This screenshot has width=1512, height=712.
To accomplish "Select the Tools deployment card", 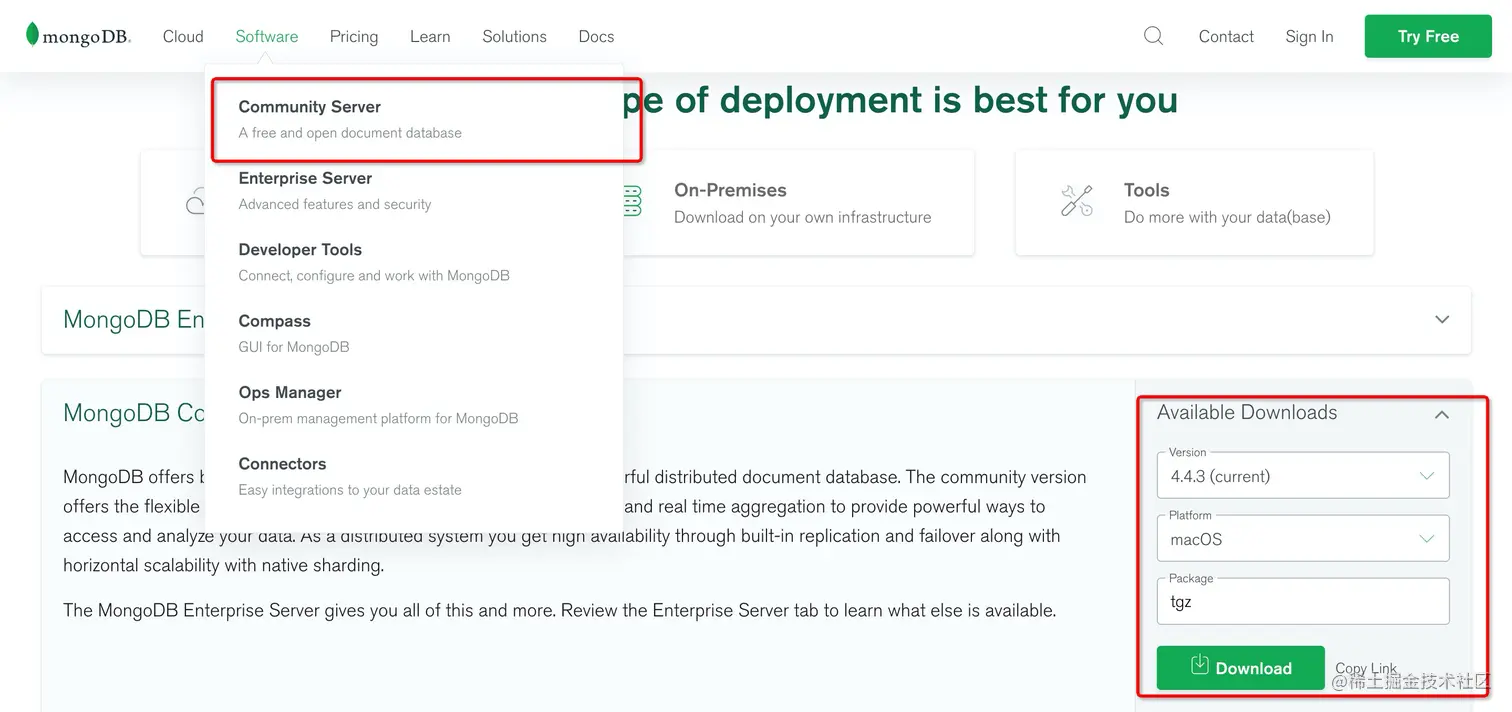I will [x=1194, y=202].
